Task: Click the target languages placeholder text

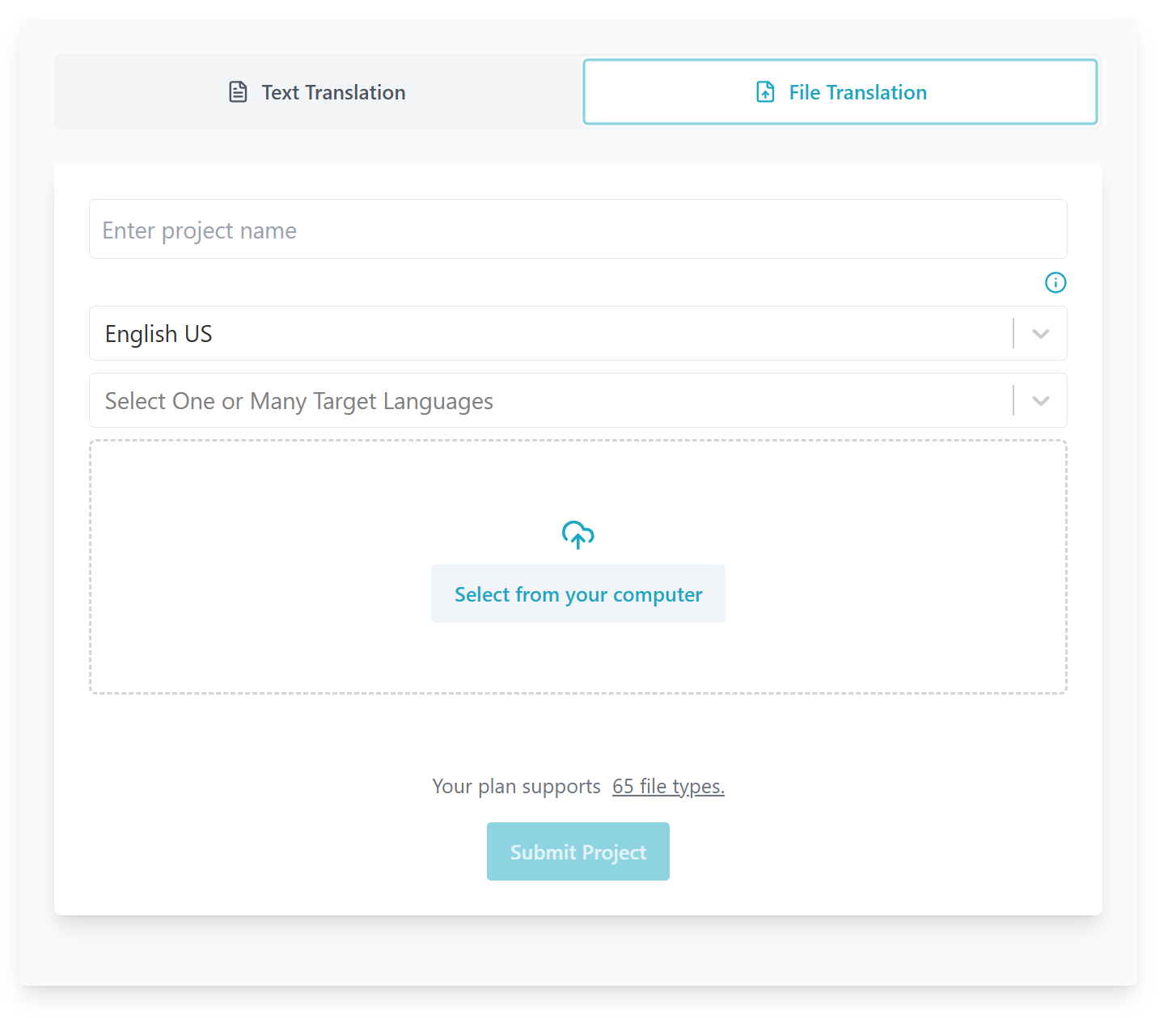Action: [x=299, y=401]
